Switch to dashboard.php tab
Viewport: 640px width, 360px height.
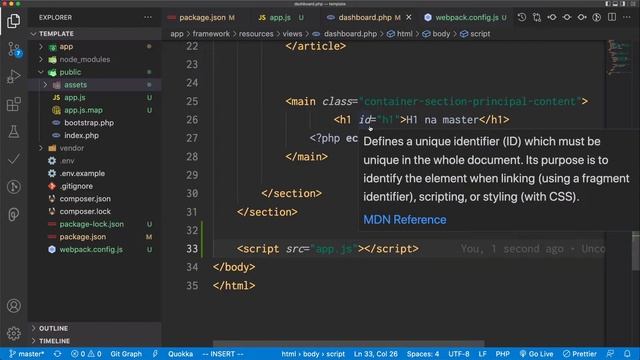coord(364,18)
